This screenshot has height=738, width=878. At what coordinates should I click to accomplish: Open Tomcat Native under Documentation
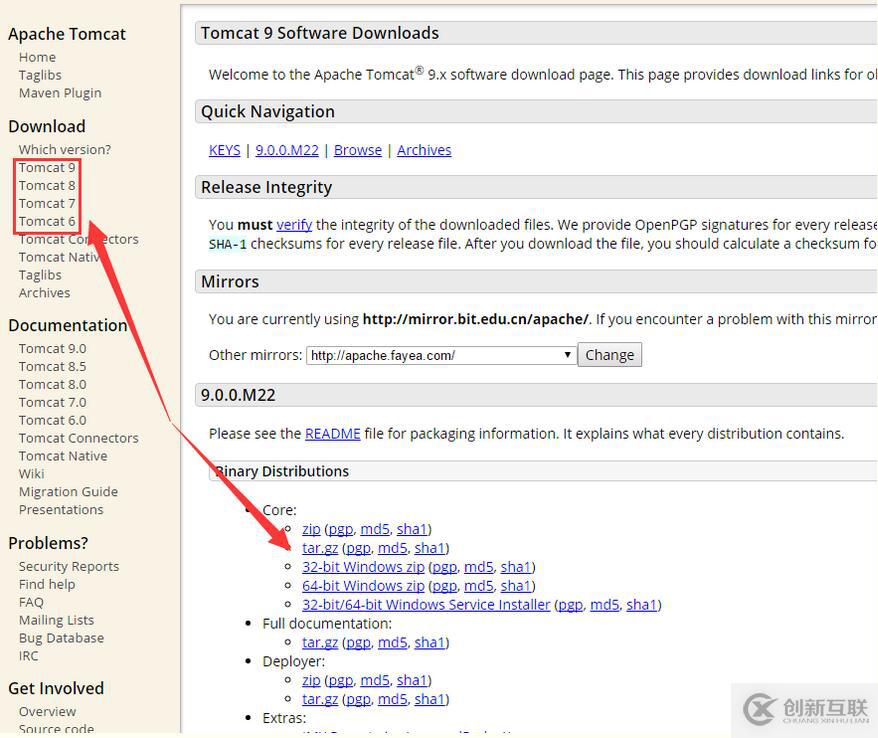[x=63, y=456]
